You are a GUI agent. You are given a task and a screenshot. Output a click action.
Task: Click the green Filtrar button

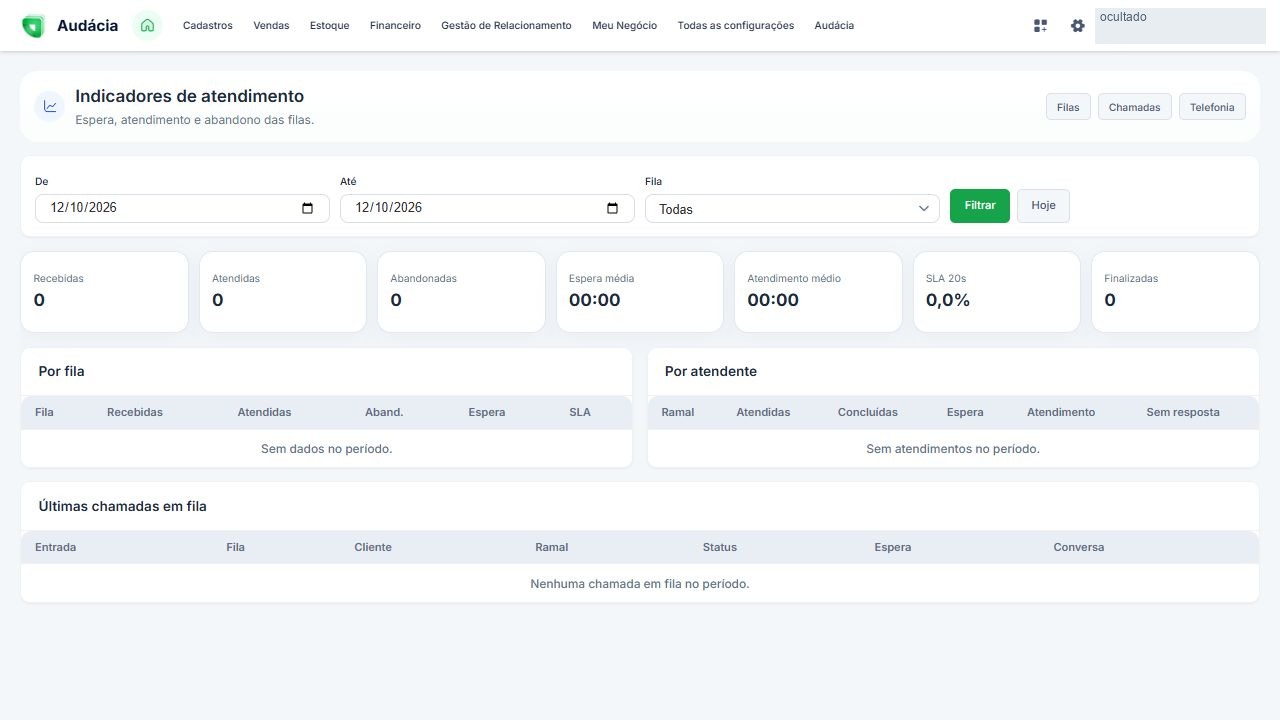(980, 206)
